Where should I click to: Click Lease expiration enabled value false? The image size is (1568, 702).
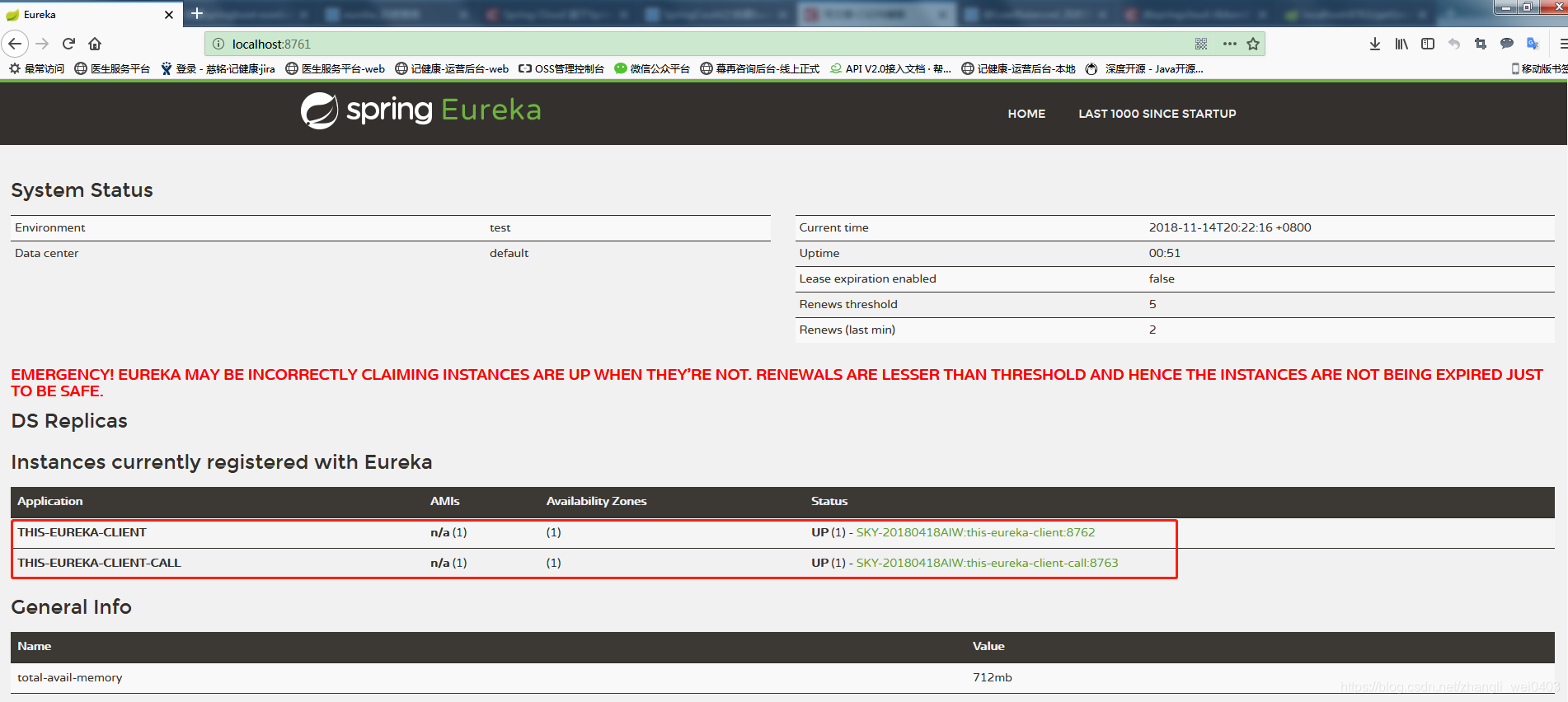tap(1162, 278)
